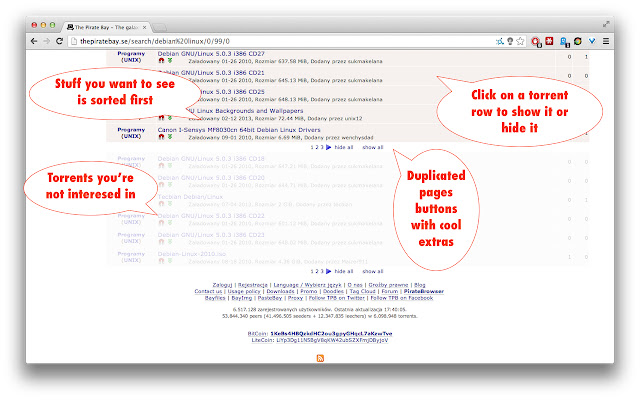Viewport: 640px width, 400px height.
Task: Click the magnet icon for faded Debian CD18 row
Action: pos(161,165)
